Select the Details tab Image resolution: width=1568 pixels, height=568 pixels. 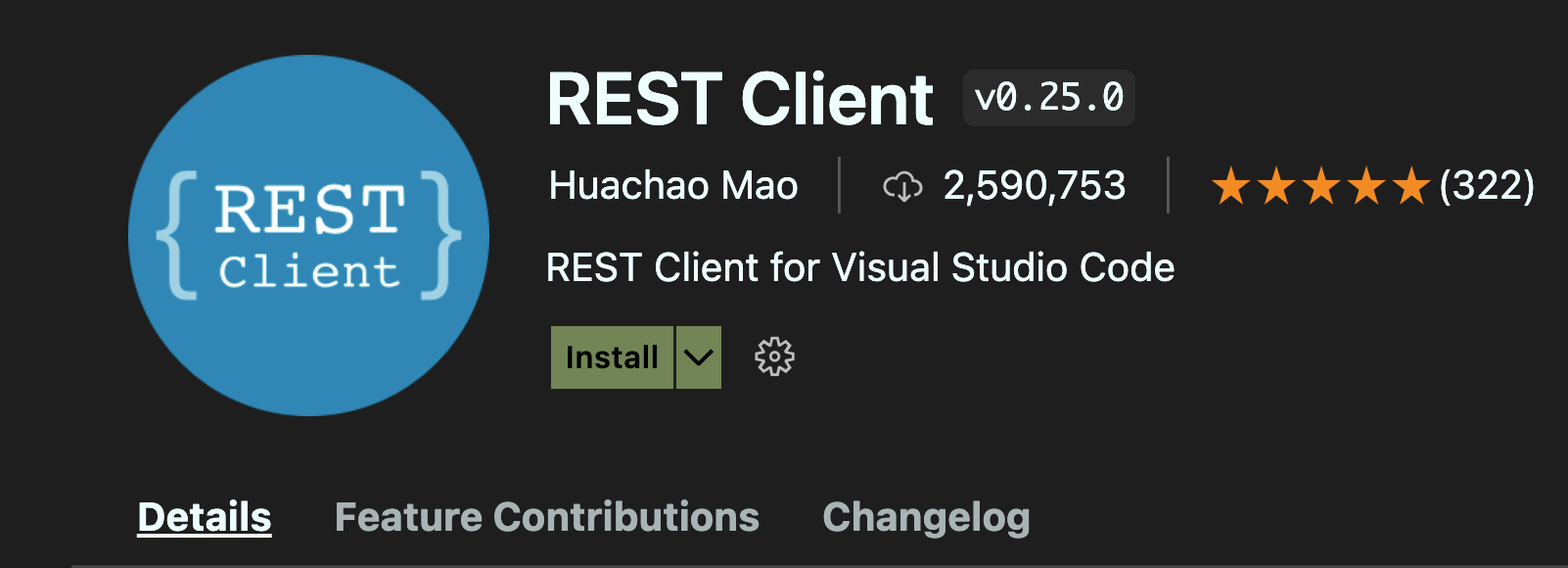point(205,517)
